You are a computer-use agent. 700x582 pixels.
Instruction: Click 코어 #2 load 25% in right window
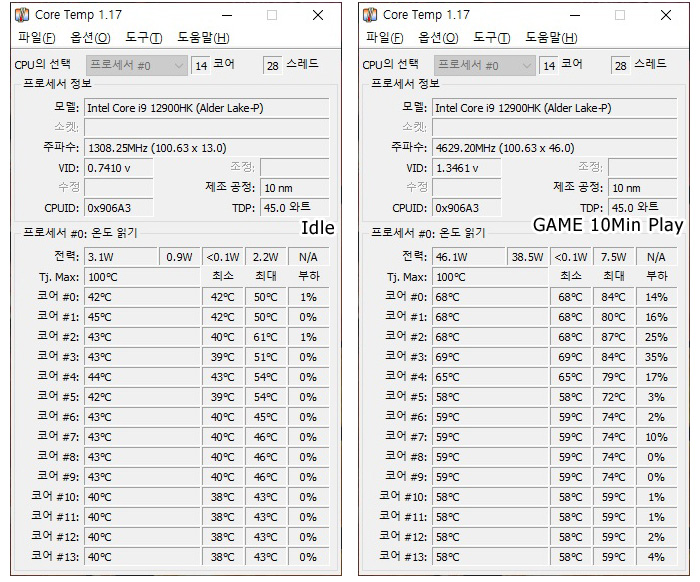coord(656,337)
